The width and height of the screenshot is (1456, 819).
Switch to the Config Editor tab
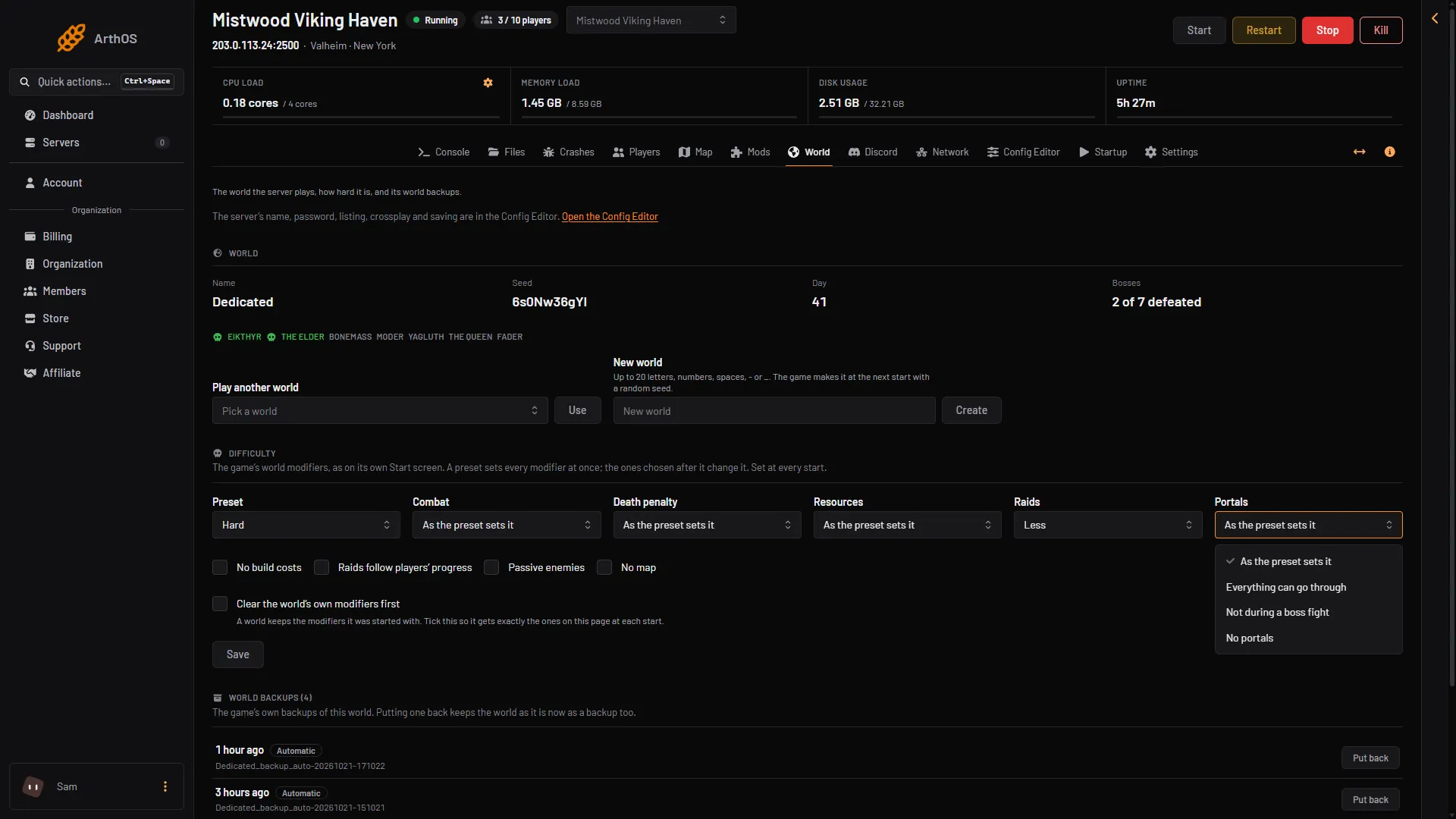coord(1024,152)
